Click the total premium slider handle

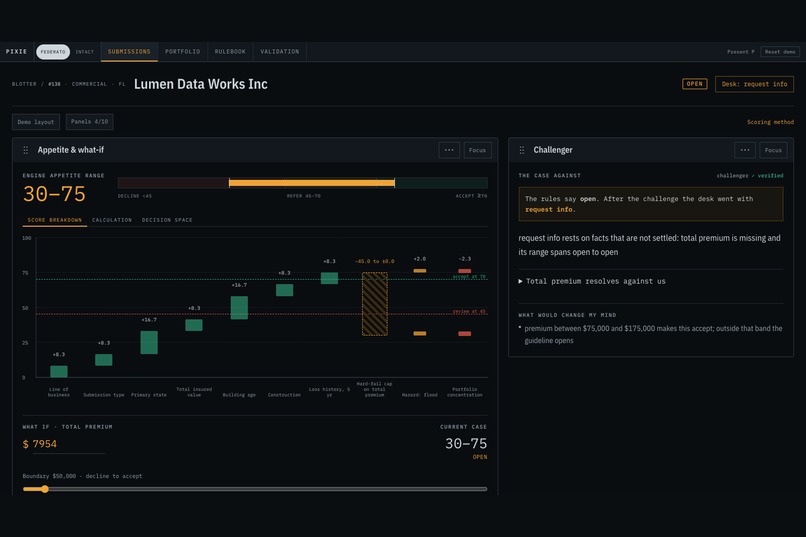[45, 489]
